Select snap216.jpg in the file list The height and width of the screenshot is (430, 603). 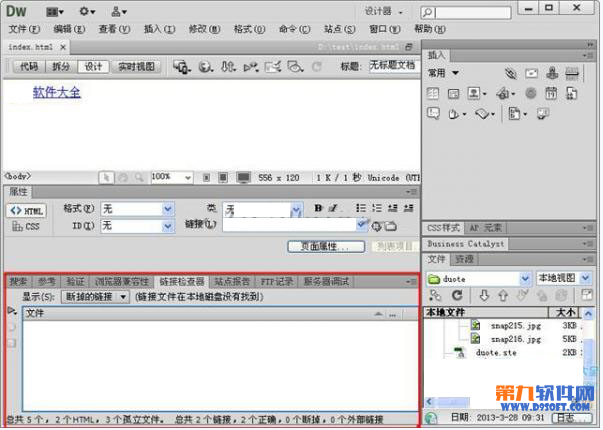pyautogui.click(x=513, y=339)
